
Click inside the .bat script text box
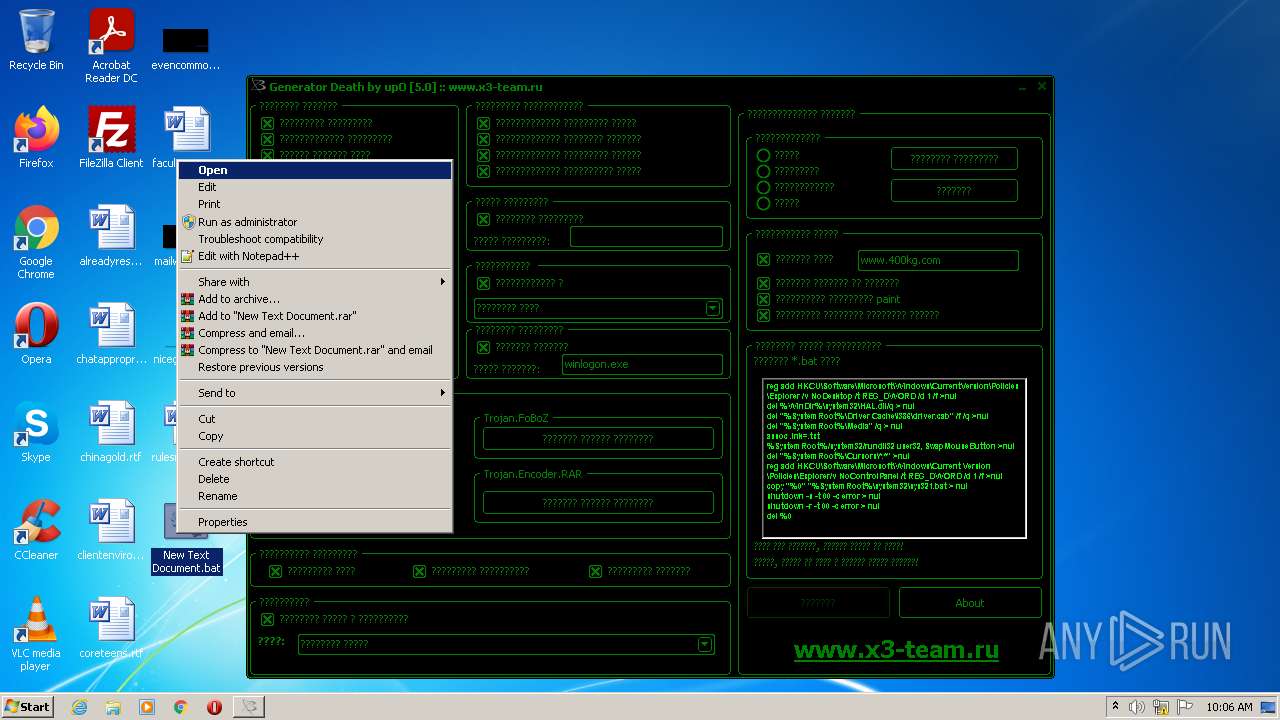pos(894,458)
